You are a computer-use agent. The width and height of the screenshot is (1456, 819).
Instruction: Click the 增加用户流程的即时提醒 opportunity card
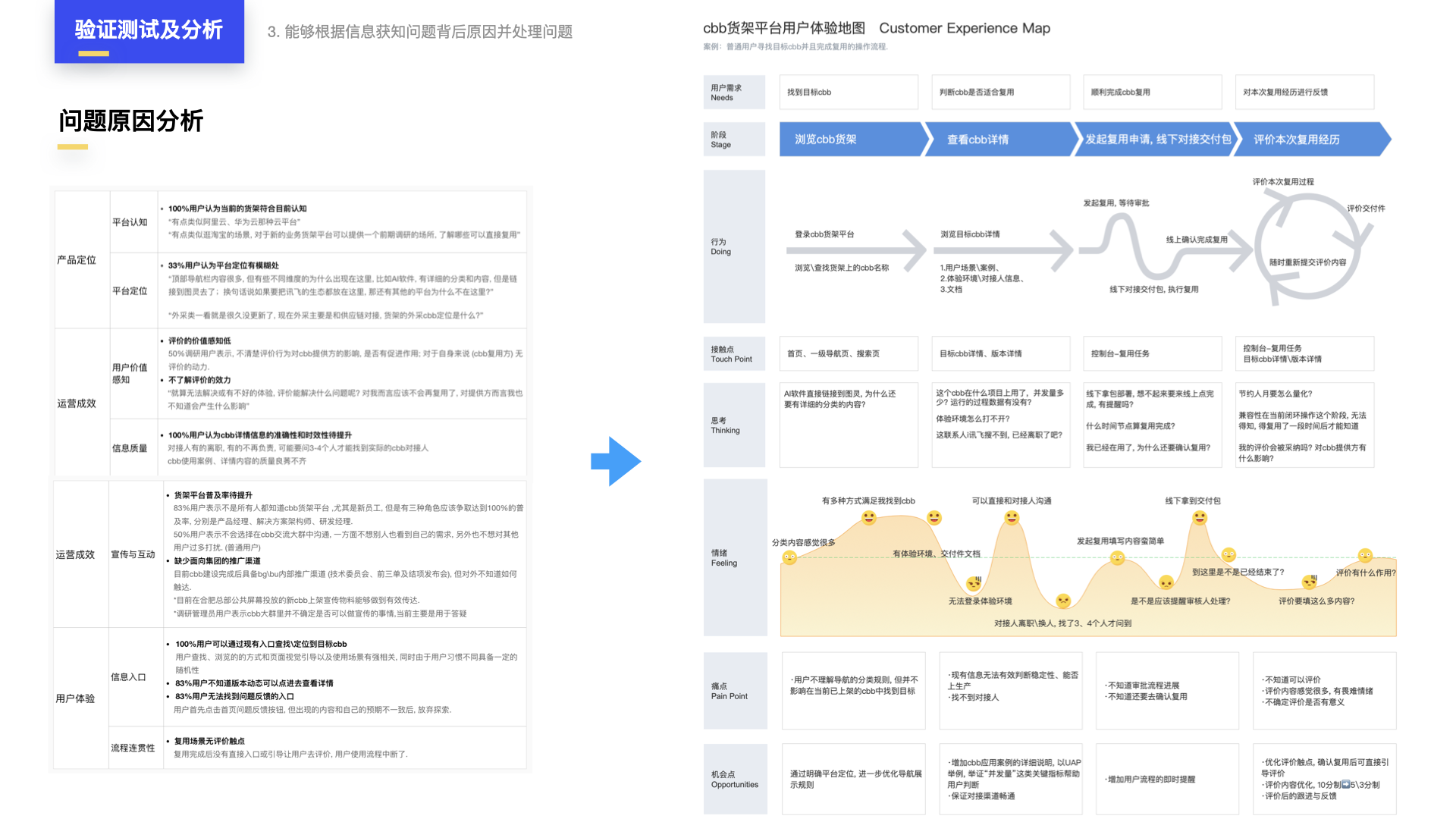click(1168, 780)
